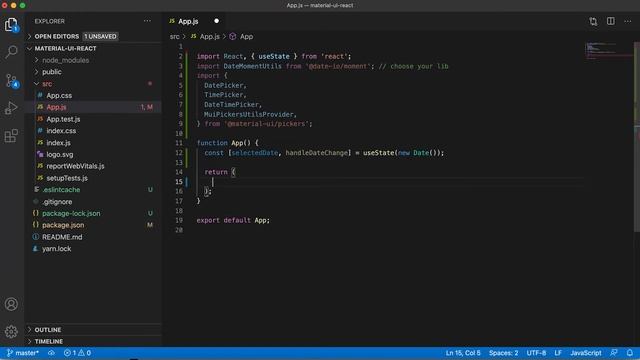640x360 pixels.
Task: Expand the Outline section
Action: point(94,329)
